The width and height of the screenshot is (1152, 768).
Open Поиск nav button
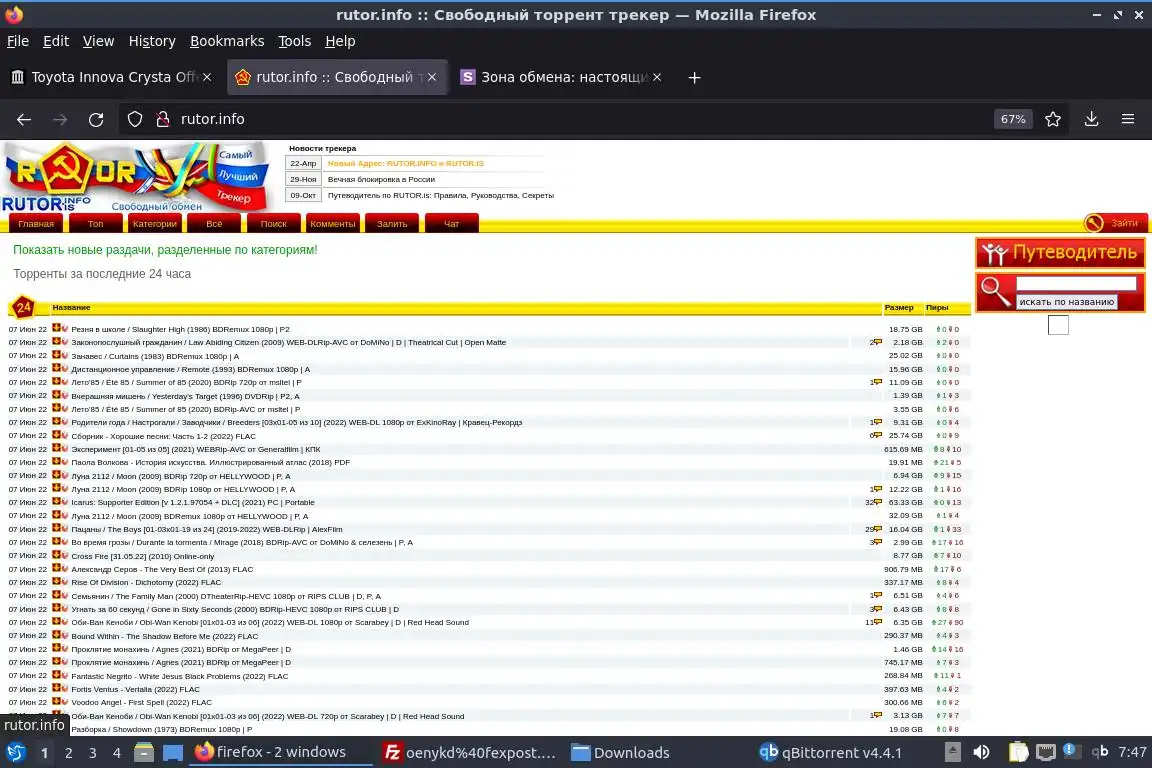pos(273,223)
